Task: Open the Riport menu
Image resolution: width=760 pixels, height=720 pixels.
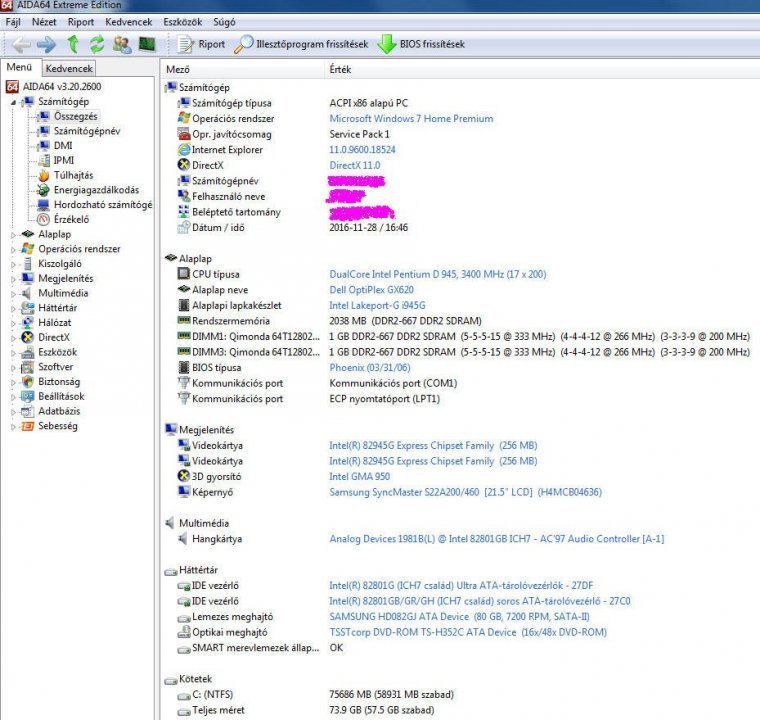Action: click(81, 22)
